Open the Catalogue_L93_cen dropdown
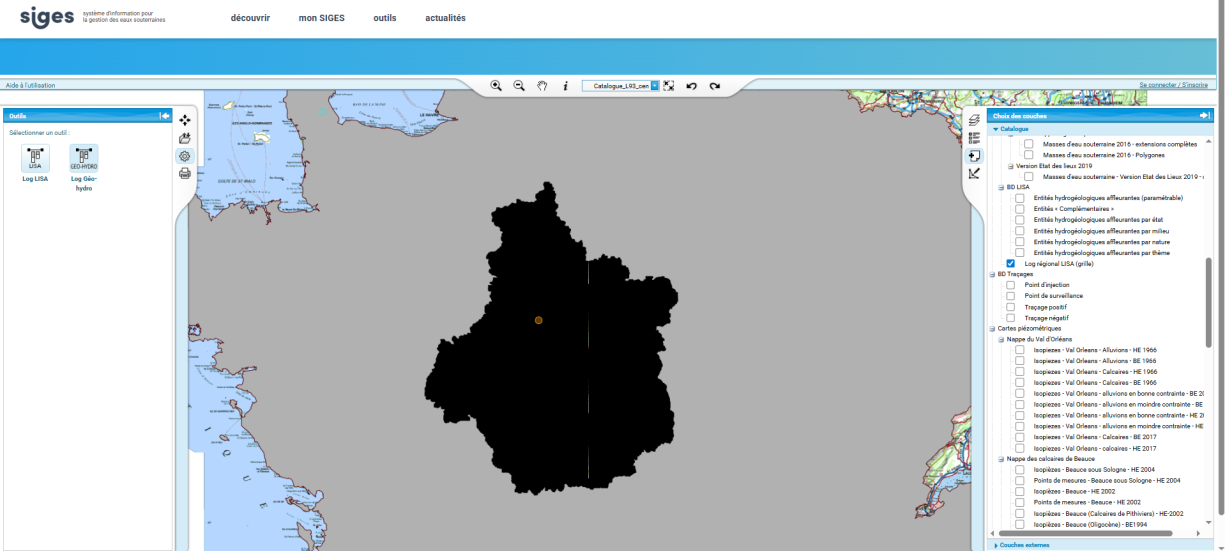 655,86
